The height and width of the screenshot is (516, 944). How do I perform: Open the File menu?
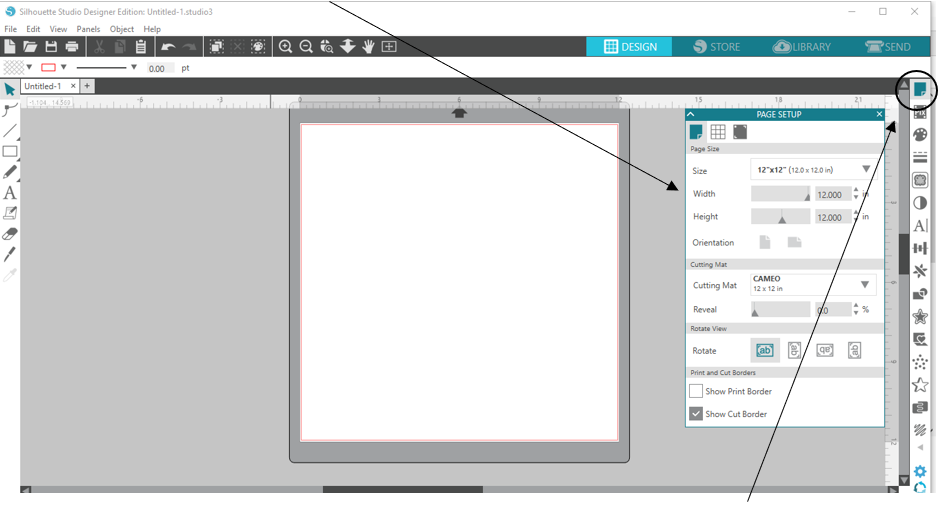(x=10, y=29)
